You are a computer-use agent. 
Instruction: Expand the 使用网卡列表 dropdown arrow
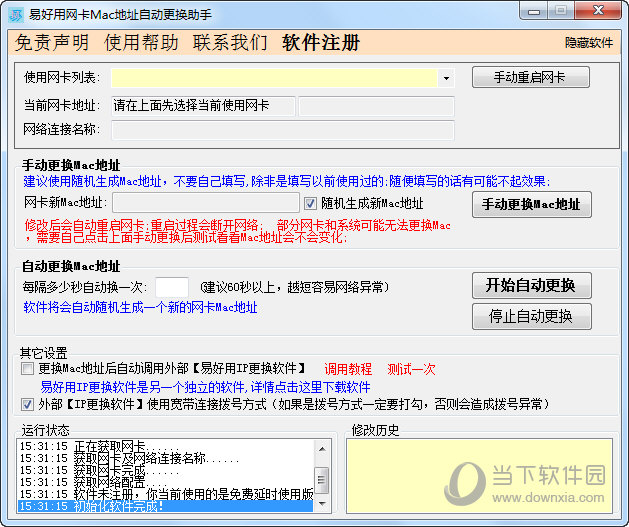(x=446, y=78)
